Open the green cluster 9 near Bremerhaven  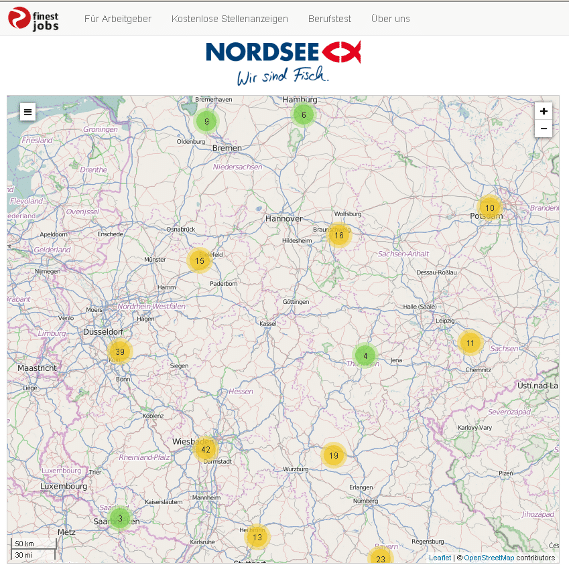click(x=206, y=121)
